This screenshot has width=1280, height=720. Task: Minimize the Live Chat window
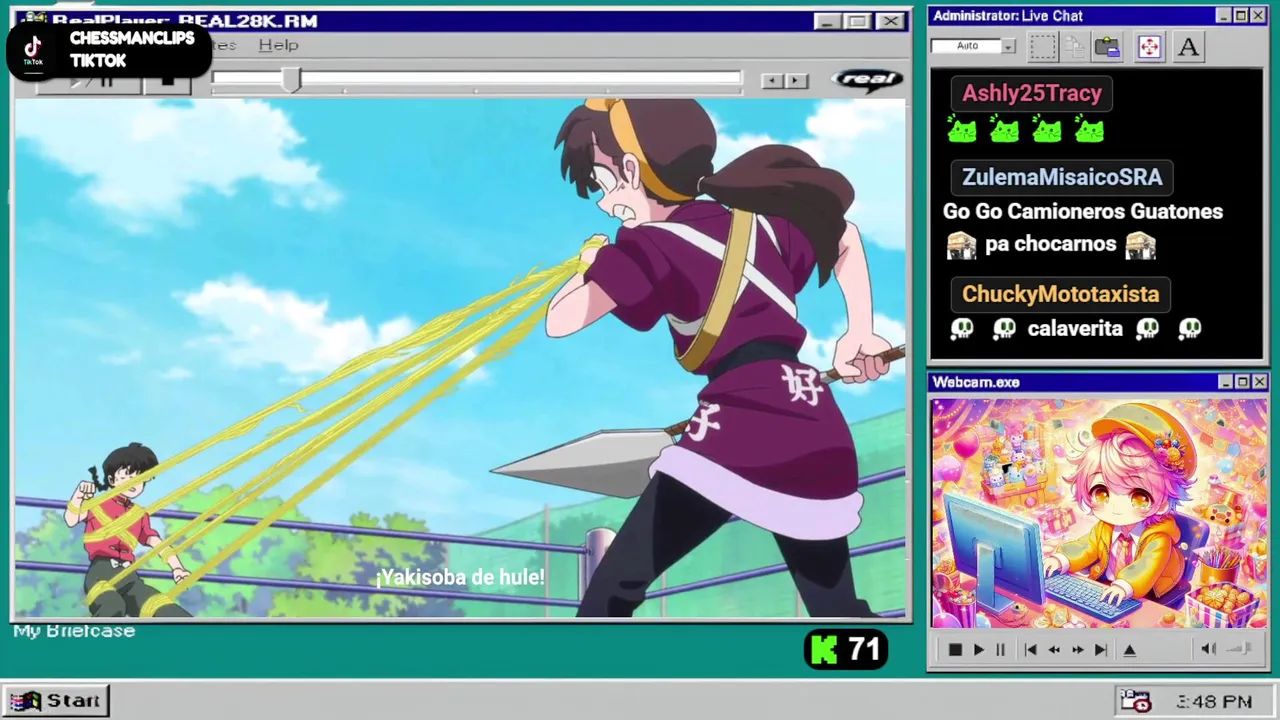click(1223, 16)
